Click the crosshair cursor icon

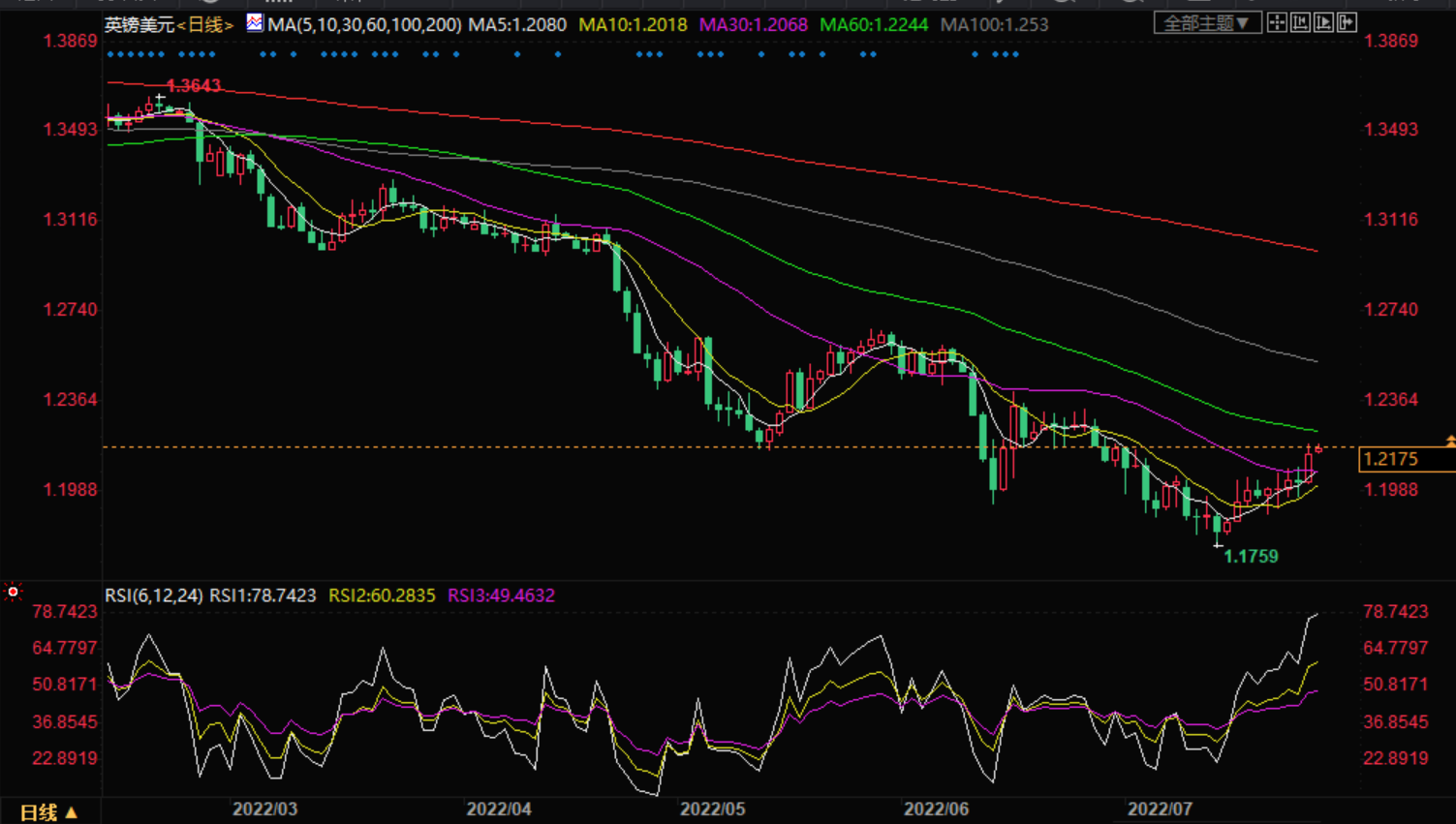(1277, 23)
